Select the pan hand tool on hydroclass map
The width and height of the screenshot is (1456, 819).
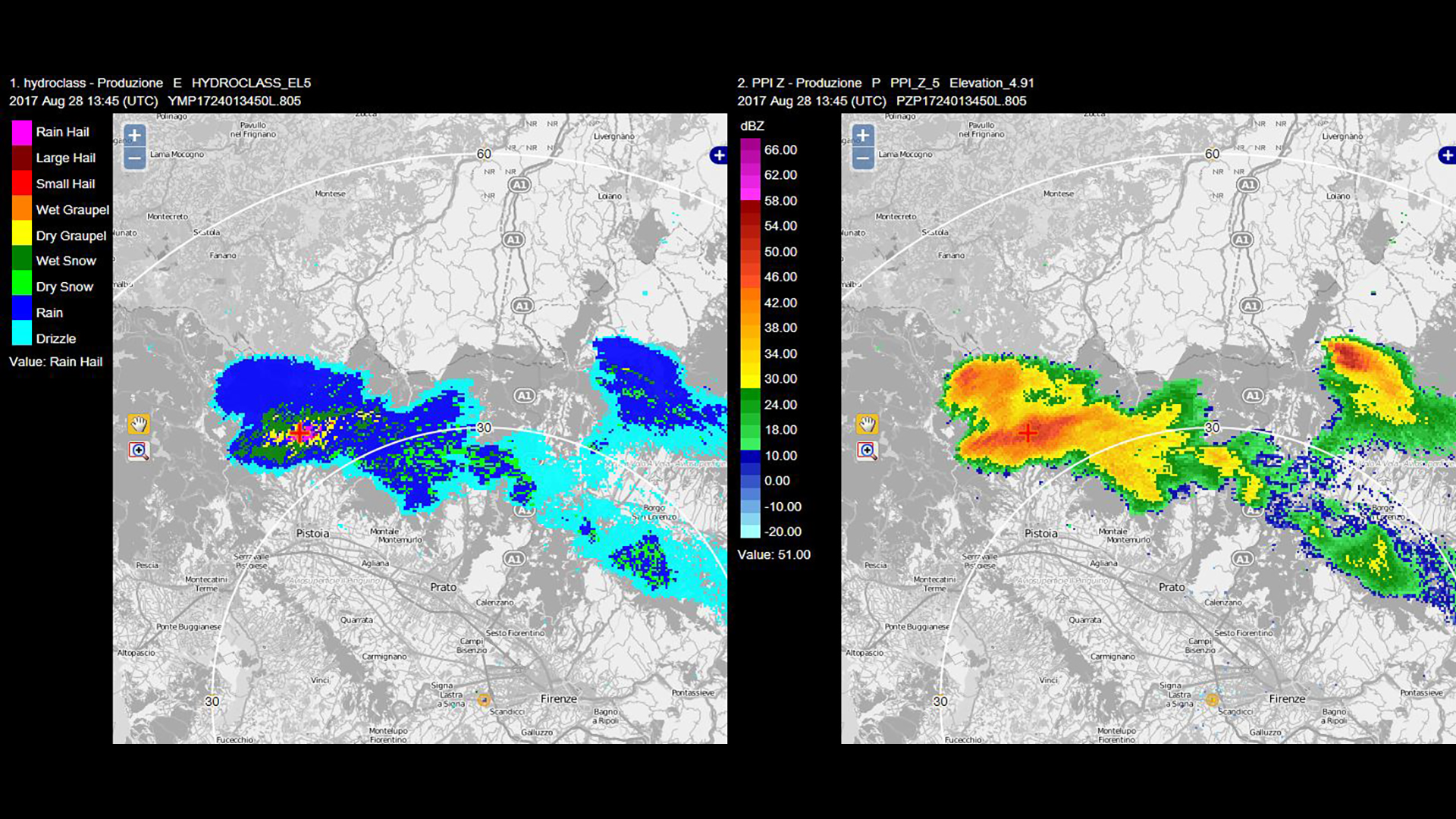pyautogui.click(x=139, y=424)
